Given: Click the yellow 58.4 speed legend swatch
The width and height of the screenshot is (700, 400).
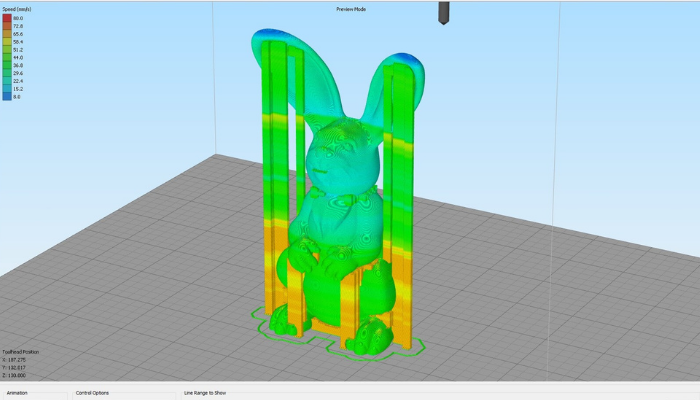Looking at the screenshot, I should point(7,42).
